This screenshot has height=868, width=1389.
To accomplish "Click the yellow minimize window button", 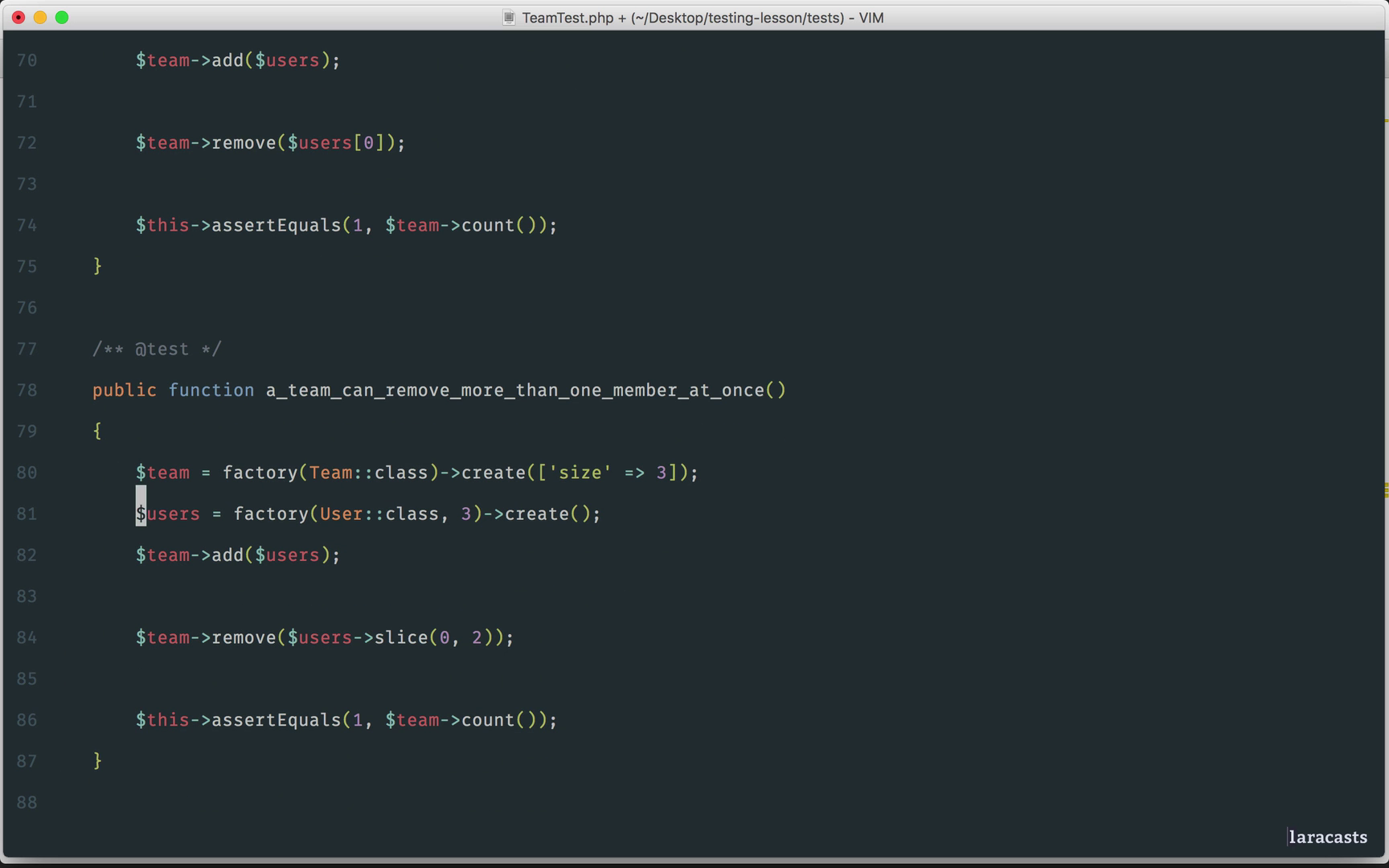I will (x=40, y=17).
